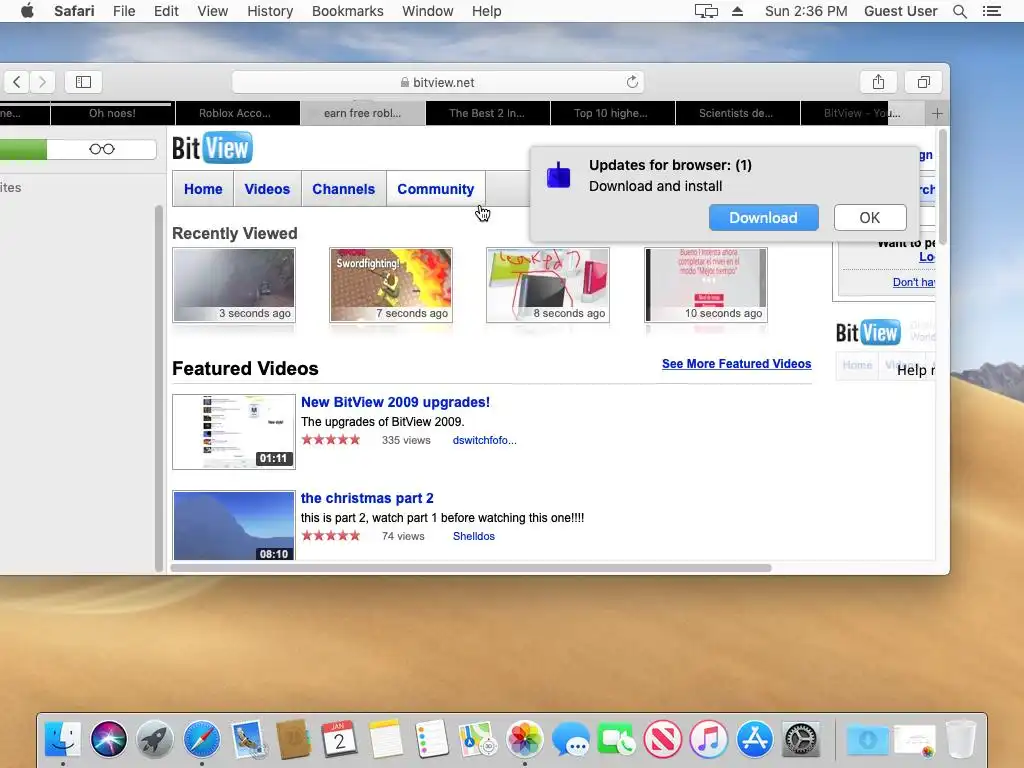
Task: Toggle the Safari sidebar button
Action: (83, 82)
